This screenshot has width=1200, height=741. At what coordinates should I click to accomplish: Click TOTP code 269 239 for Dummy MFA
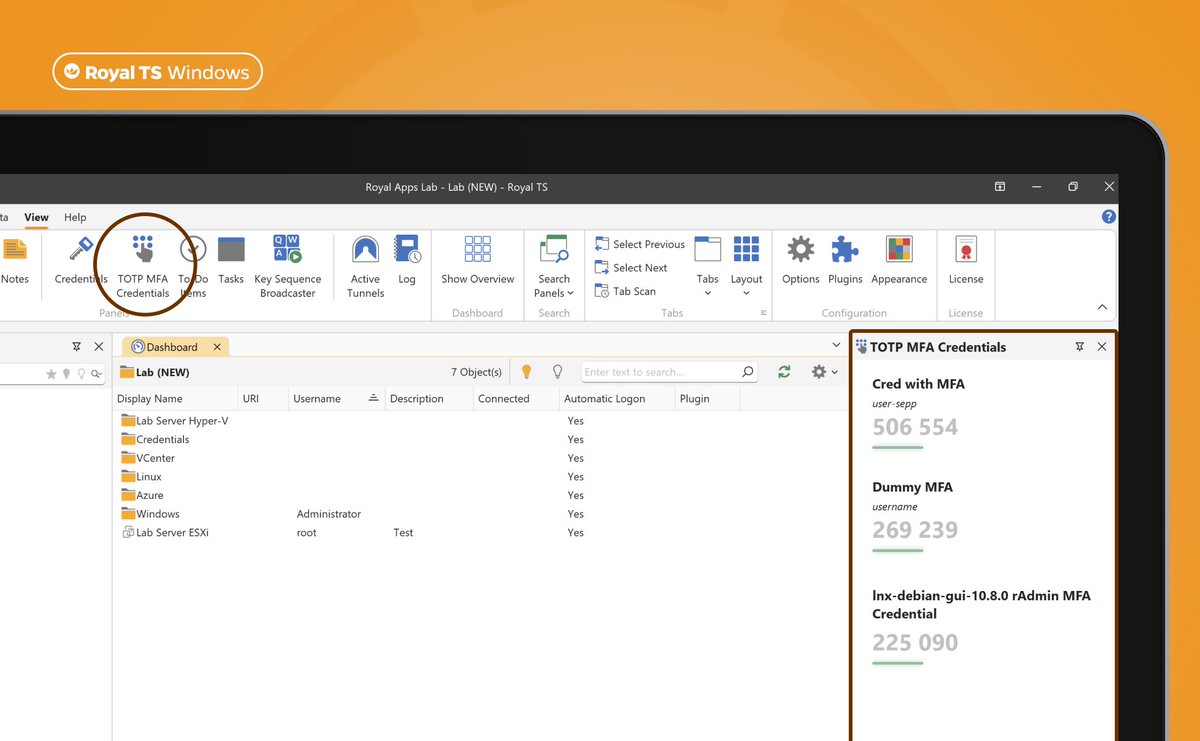[915, 530]
